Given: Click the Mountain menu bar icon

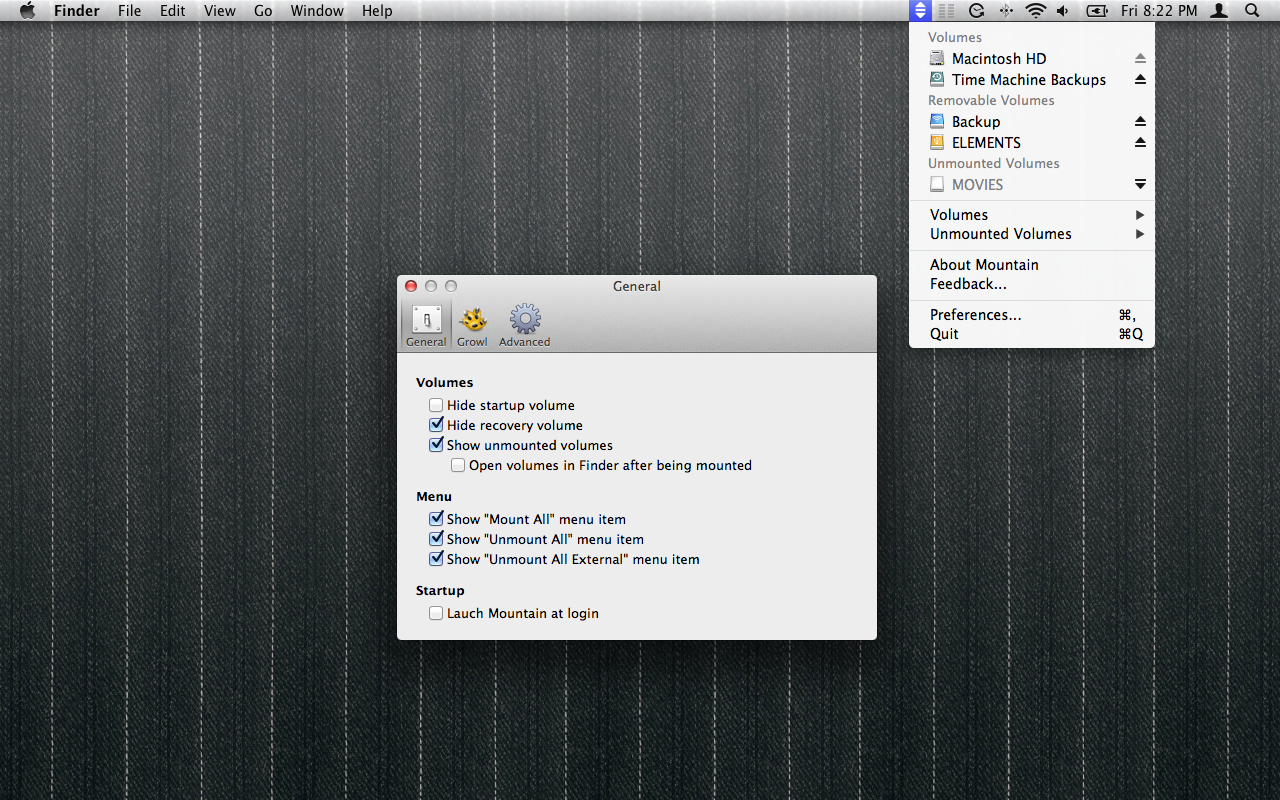Looking at the screenshot, I should pyautogui.click(x=921, y=11).
